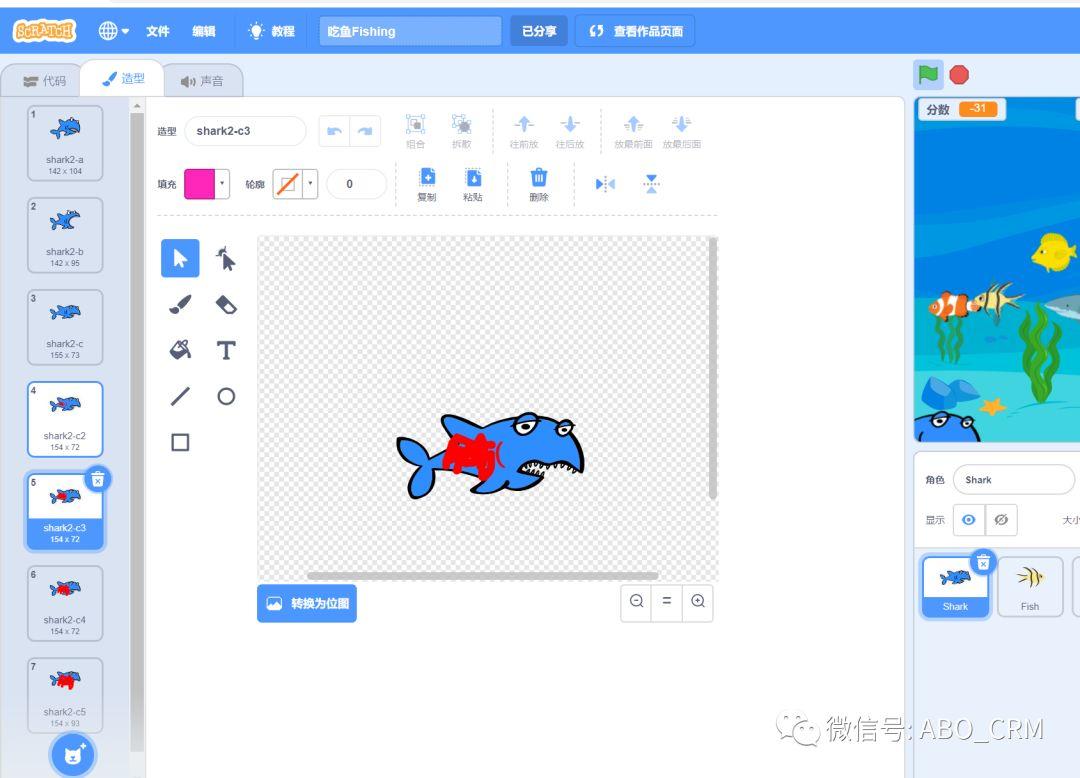This screenshot has width=1080, height=778.
Task: Click the 放最前面 bring-to-front icon
Action: [x=634, y=131]
